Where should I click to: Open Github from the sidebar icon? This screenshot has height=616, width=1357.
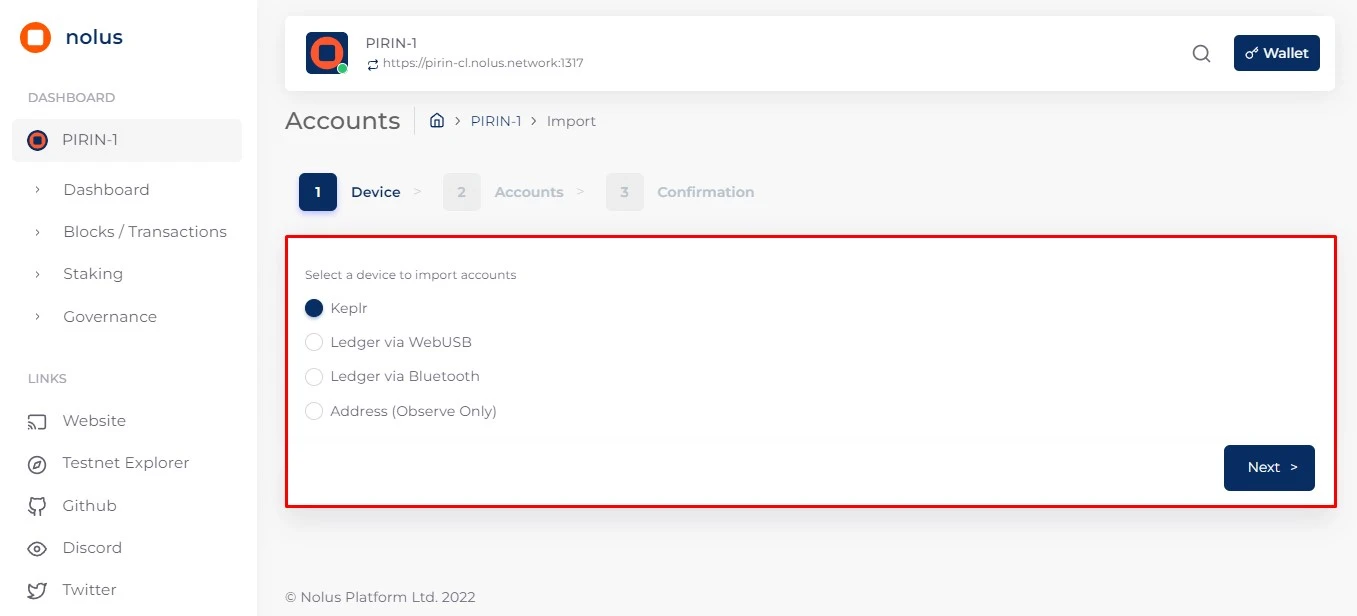[x=37, y=505]
